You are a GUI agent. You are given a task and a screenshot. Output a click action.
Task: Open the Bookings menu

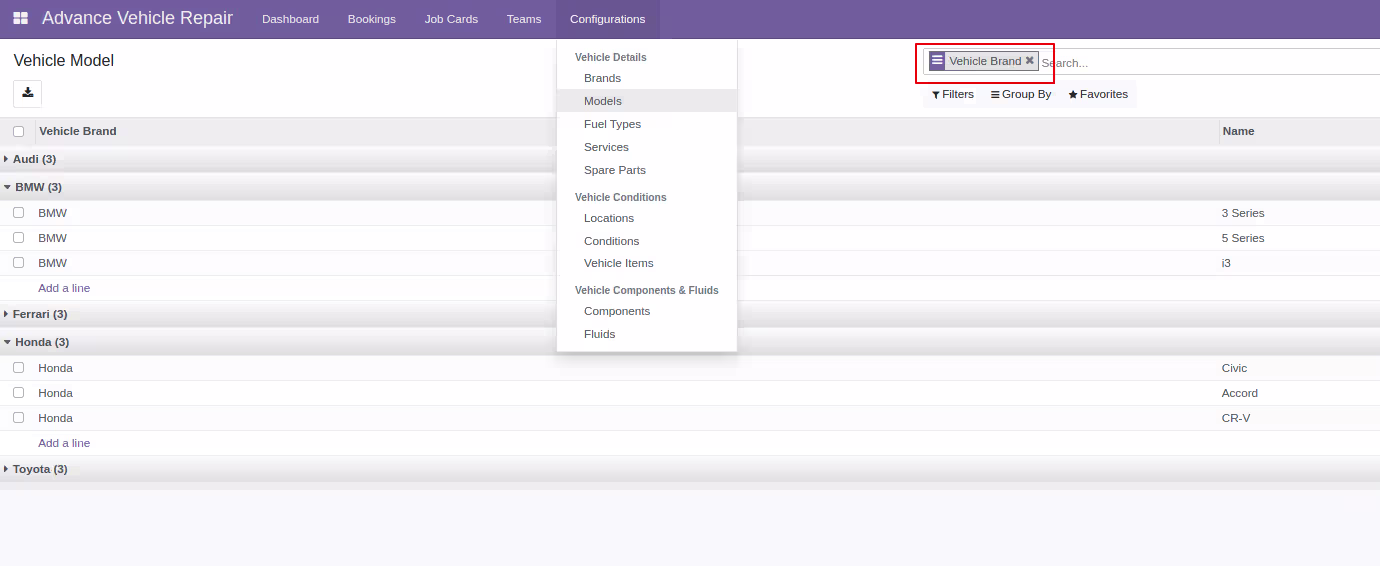pyautogui.click(x=372, y=19)
